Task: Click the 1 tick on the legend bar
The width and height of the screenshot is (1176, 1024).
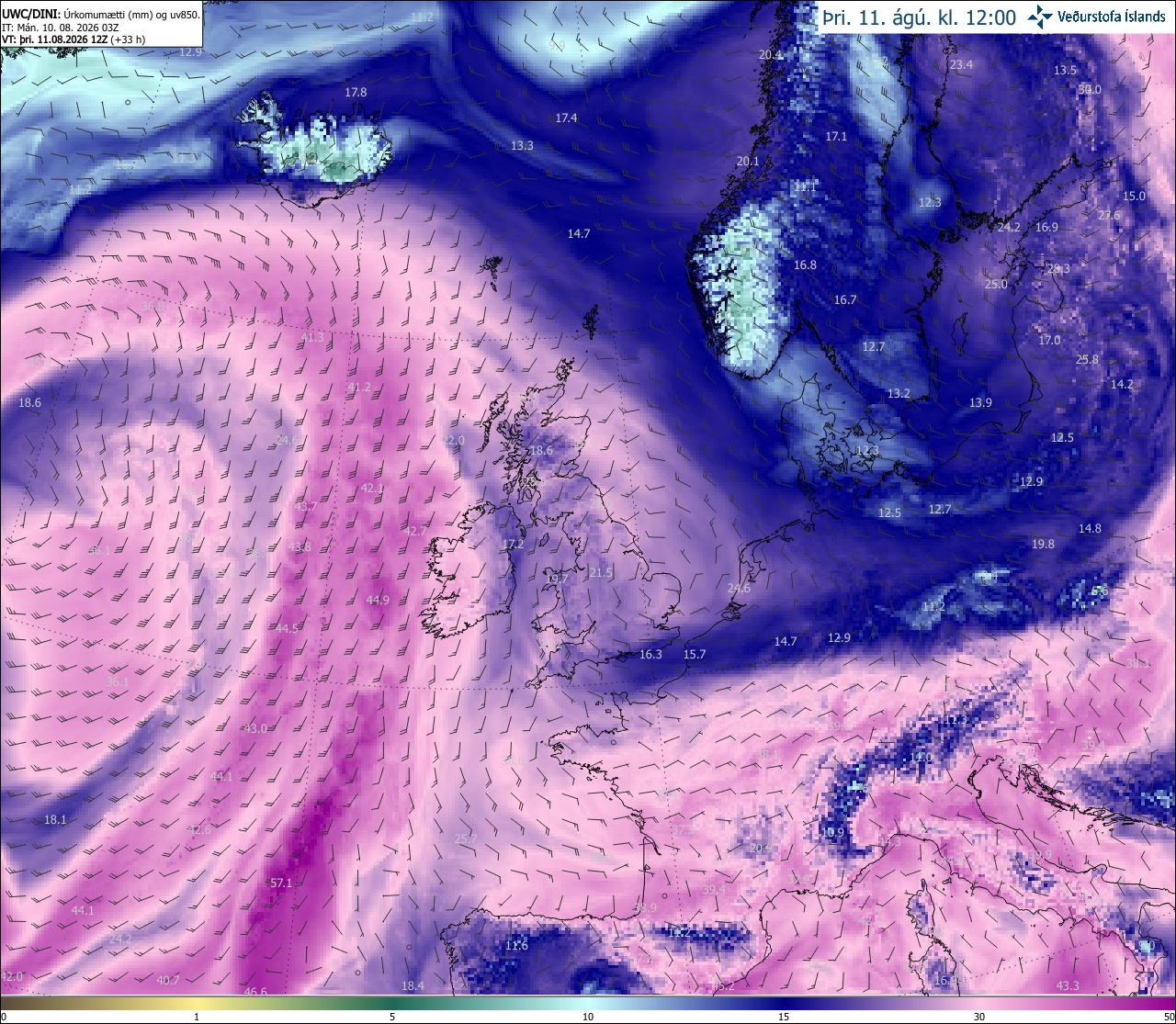Action: (197, 1017)
